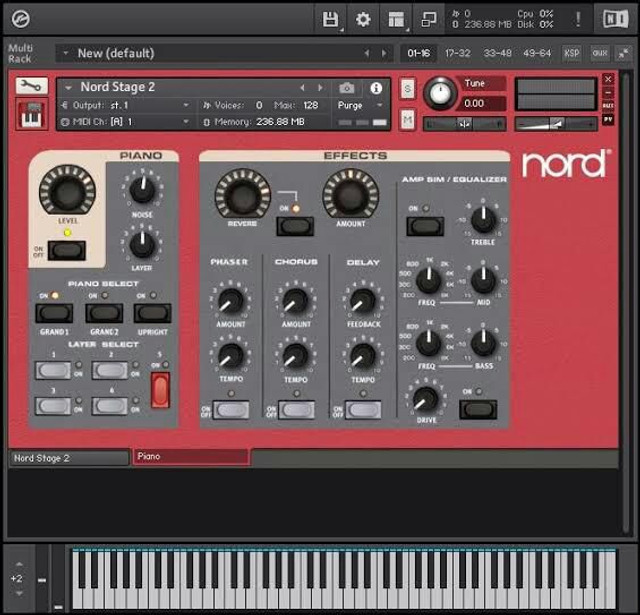Click the minimized view toggle icon
The height and width of the screenshot is (615, 640).
pos(428,19)
